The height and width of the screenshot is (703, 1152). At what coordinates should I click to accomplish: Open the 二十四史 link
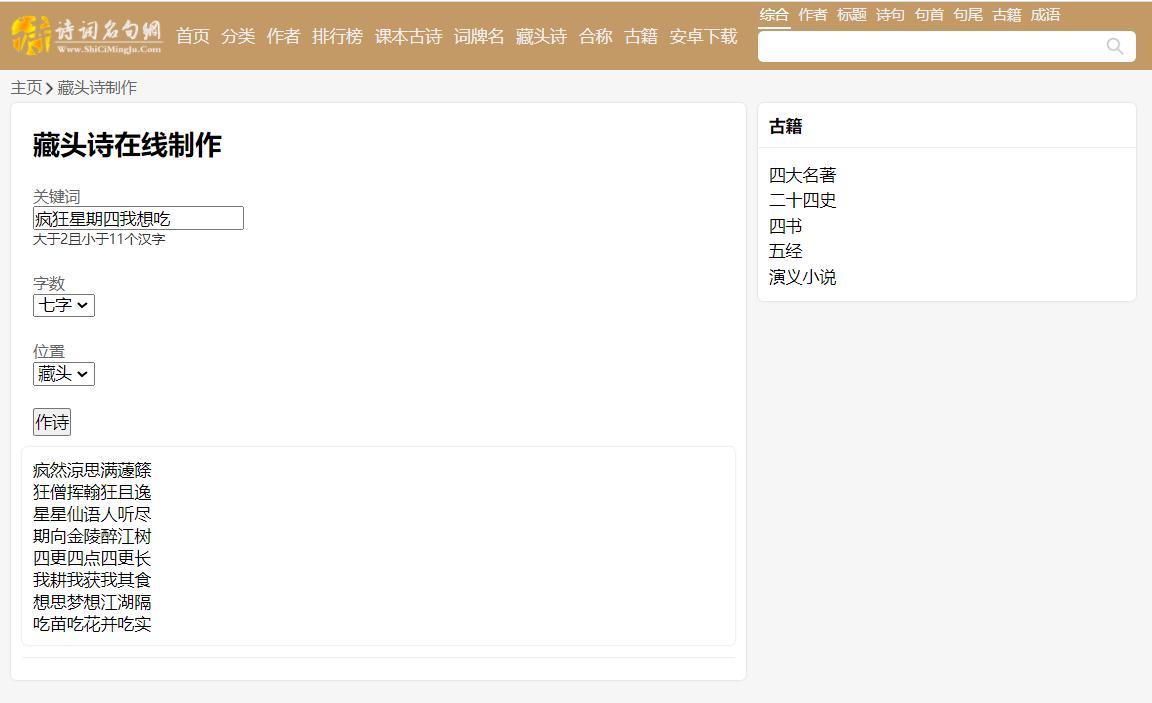point(803,200)
